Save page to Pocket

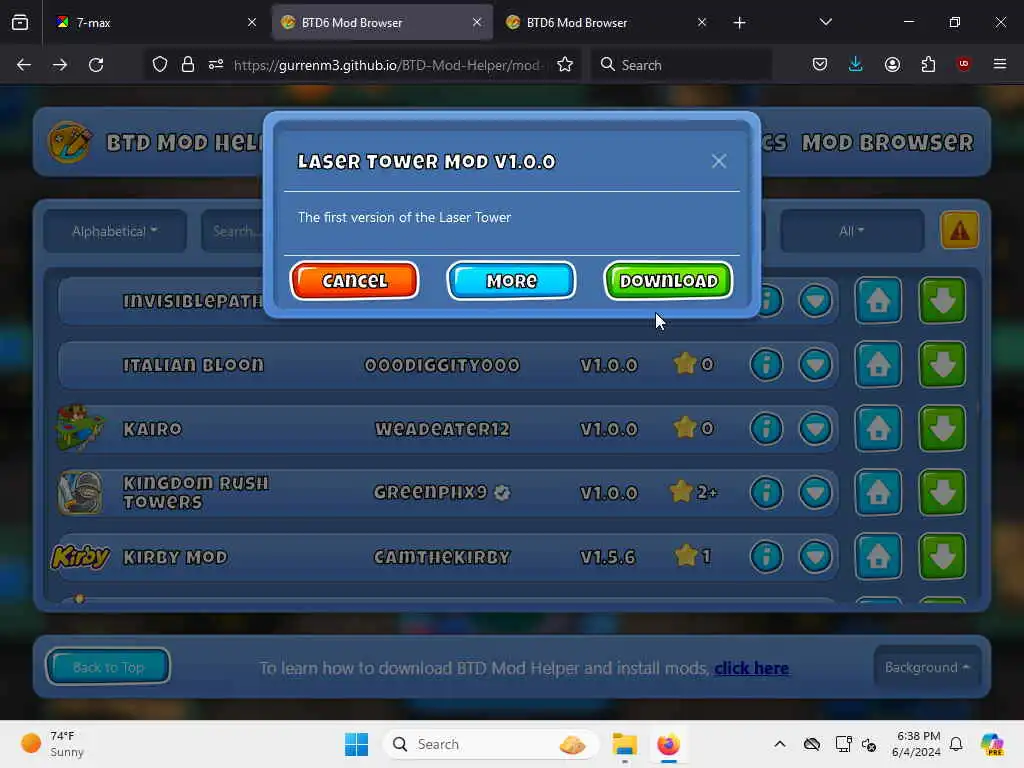pyautogui.click(x=820, y=64)
